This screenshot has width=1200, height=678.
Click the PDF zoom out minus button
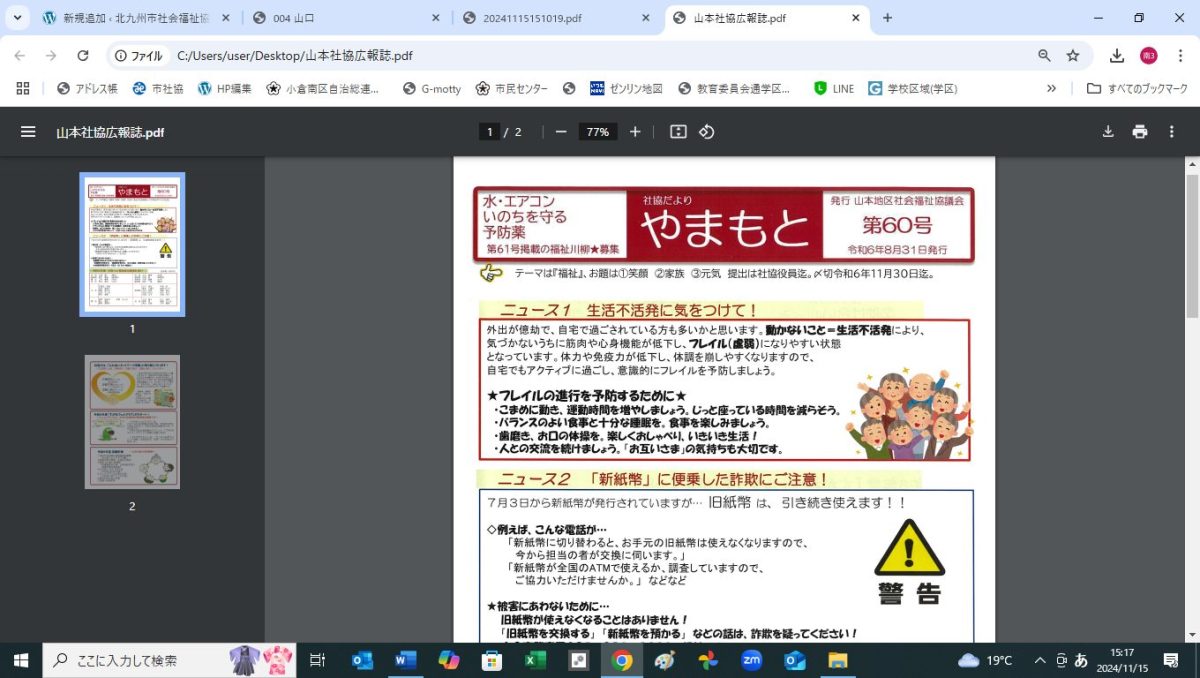(x=561, y=132)
